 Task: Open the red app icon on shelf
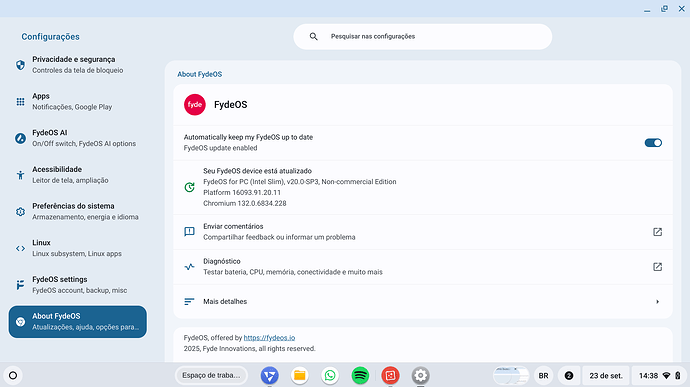pos(390,376)
